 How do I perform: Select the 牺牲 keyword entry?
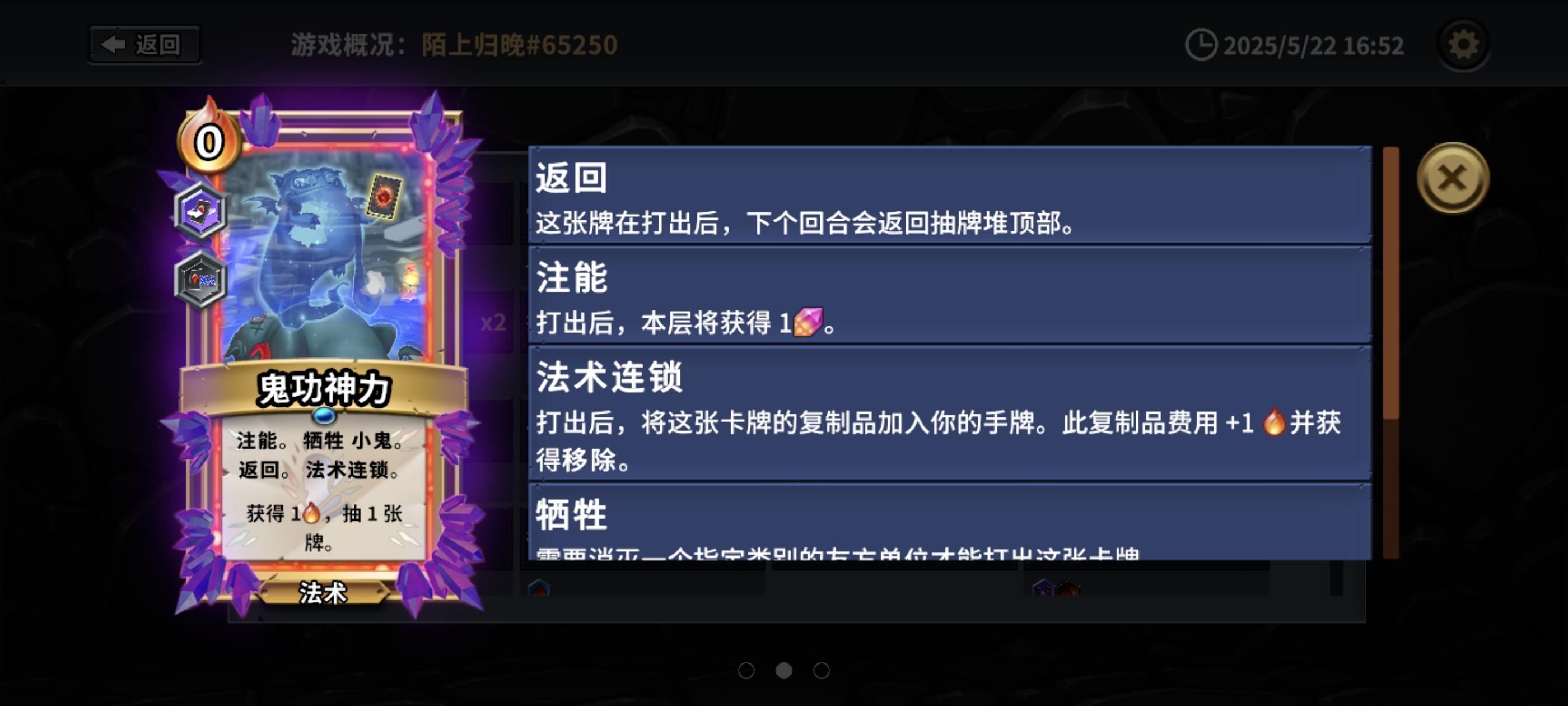click(950, 522)
